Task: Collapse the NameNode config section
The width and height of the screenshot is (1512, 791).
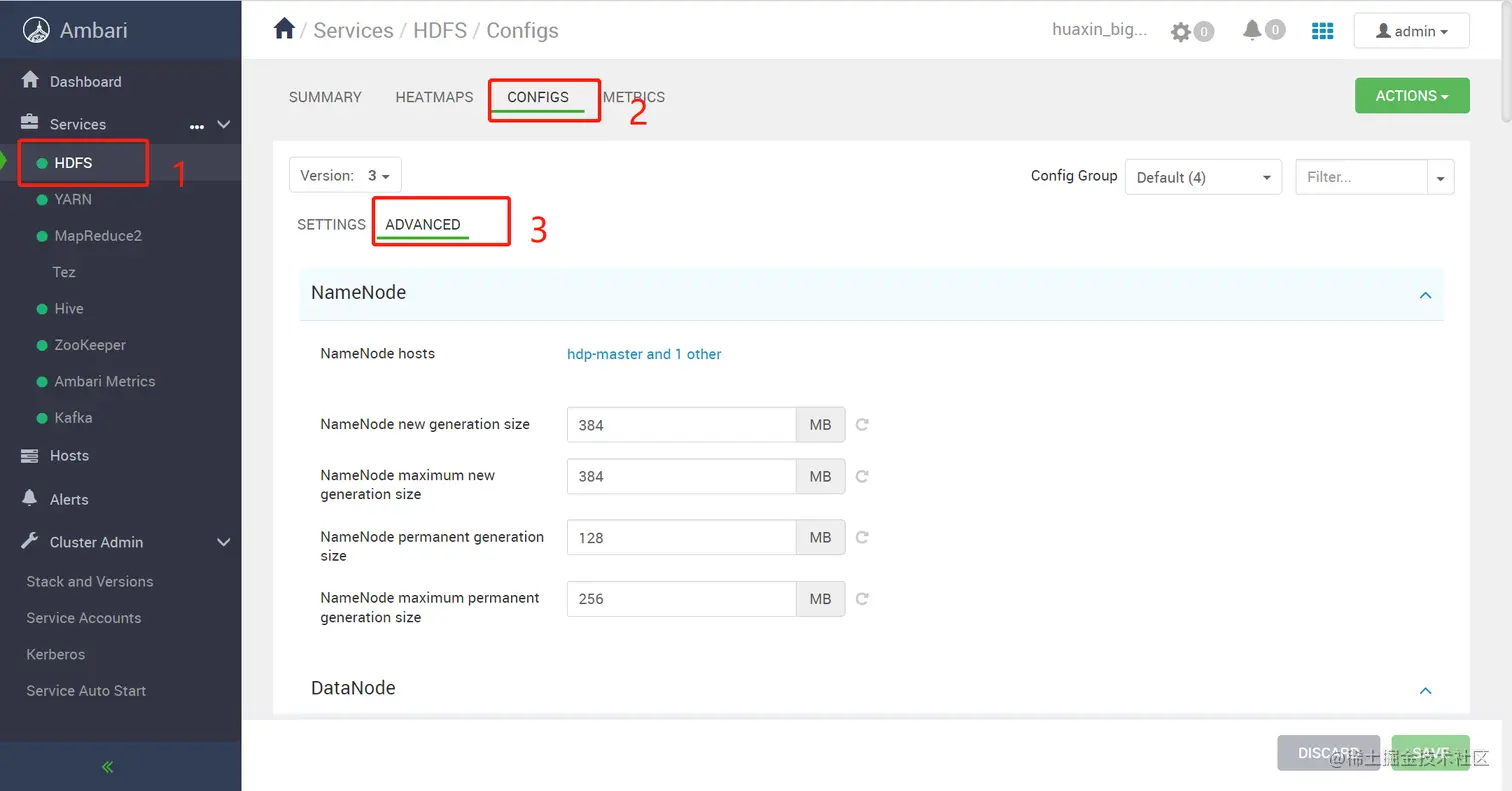Action: [x=1426, y=295]
